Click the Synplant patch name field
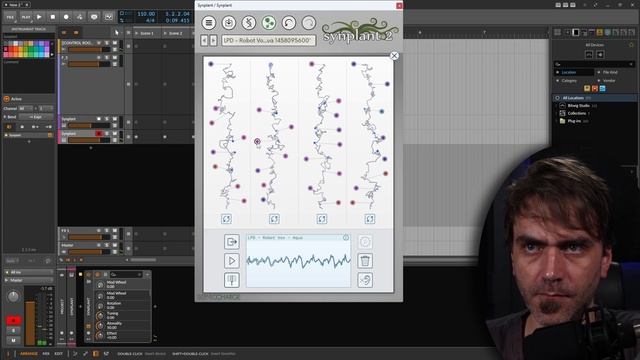The width and height of the screenshot is (640, 360). tap(269, 40)
